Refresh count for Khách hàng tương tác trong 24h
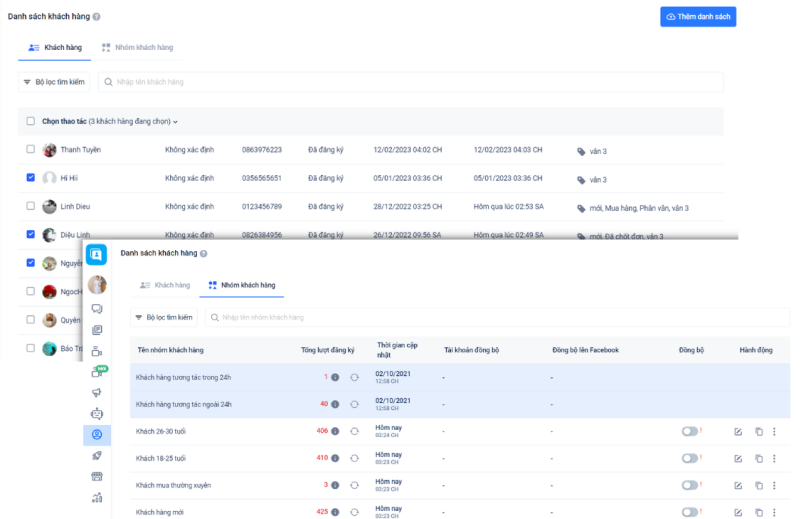 click(354, 377)
